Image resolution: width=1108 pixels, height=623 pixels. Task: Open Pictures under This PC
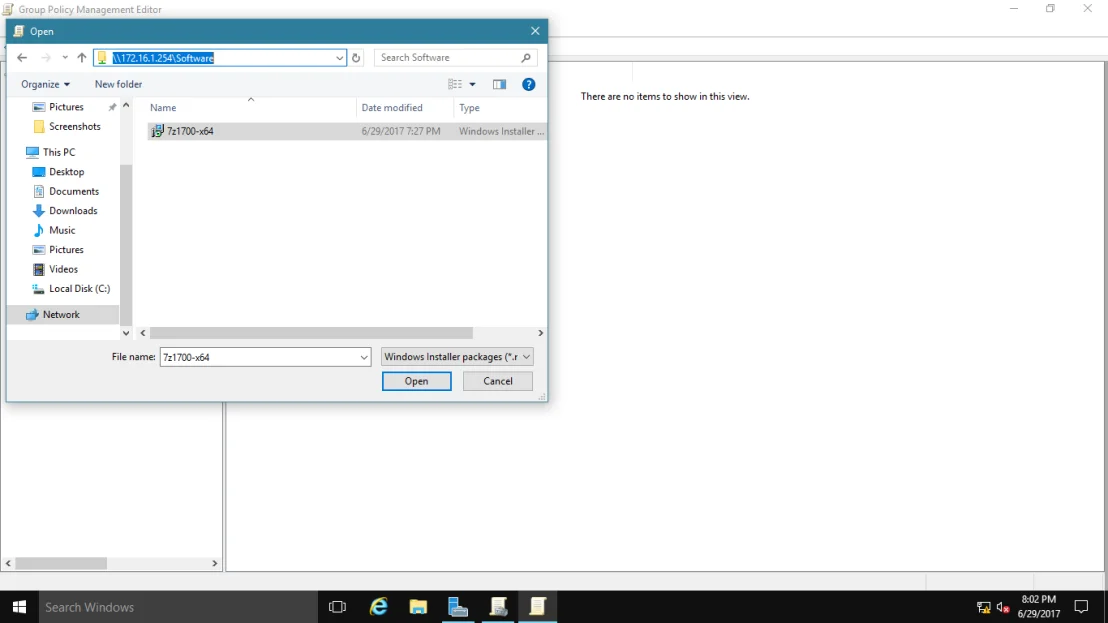(x=66, y=249)
